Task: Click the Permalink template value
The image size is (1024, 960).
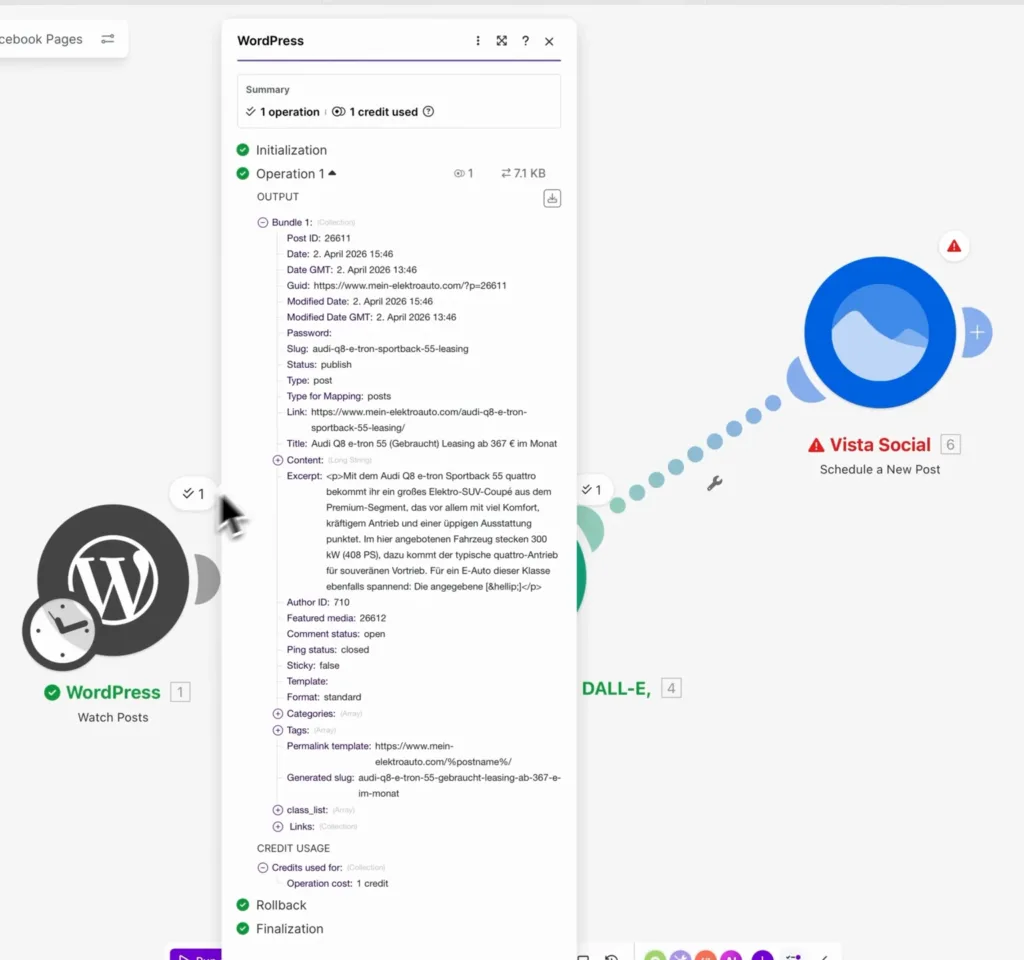Action: 443,754
